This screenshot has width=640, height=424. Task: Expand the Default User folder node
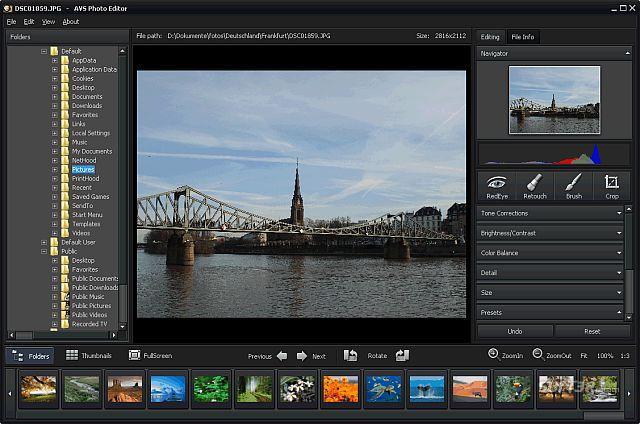coord(44,242)
